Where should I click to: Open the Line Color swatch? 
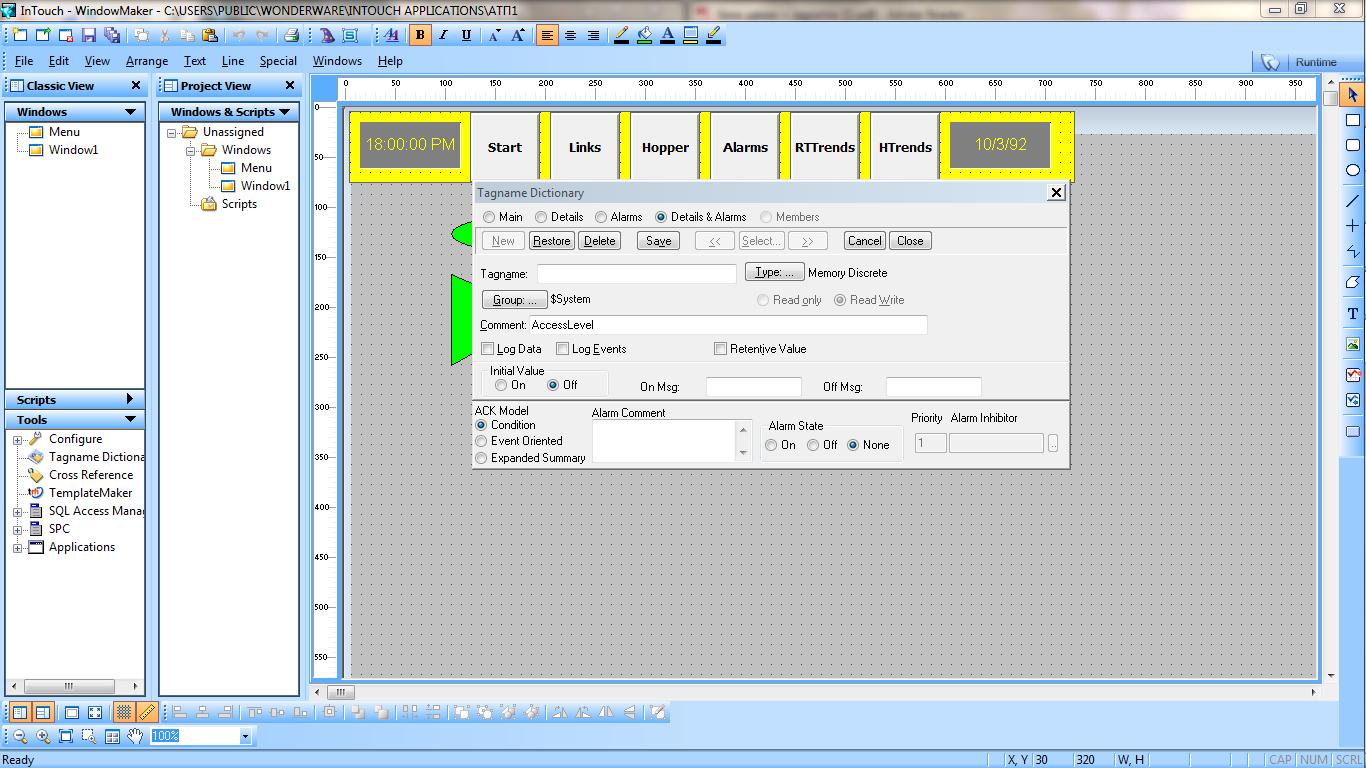tap(621, 35)
